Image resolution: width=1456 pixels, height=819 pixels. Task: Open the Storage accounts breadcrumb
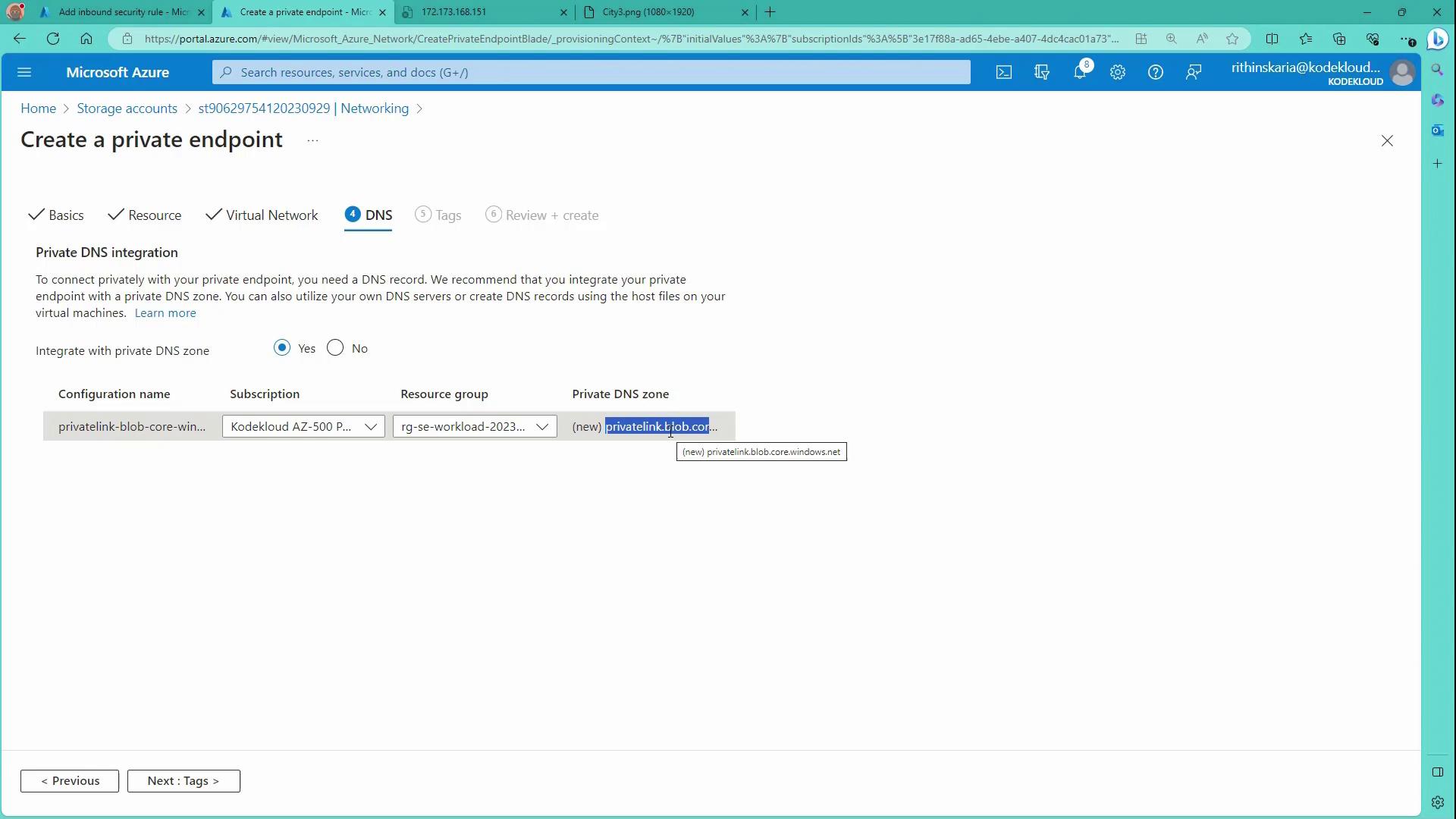127,108
